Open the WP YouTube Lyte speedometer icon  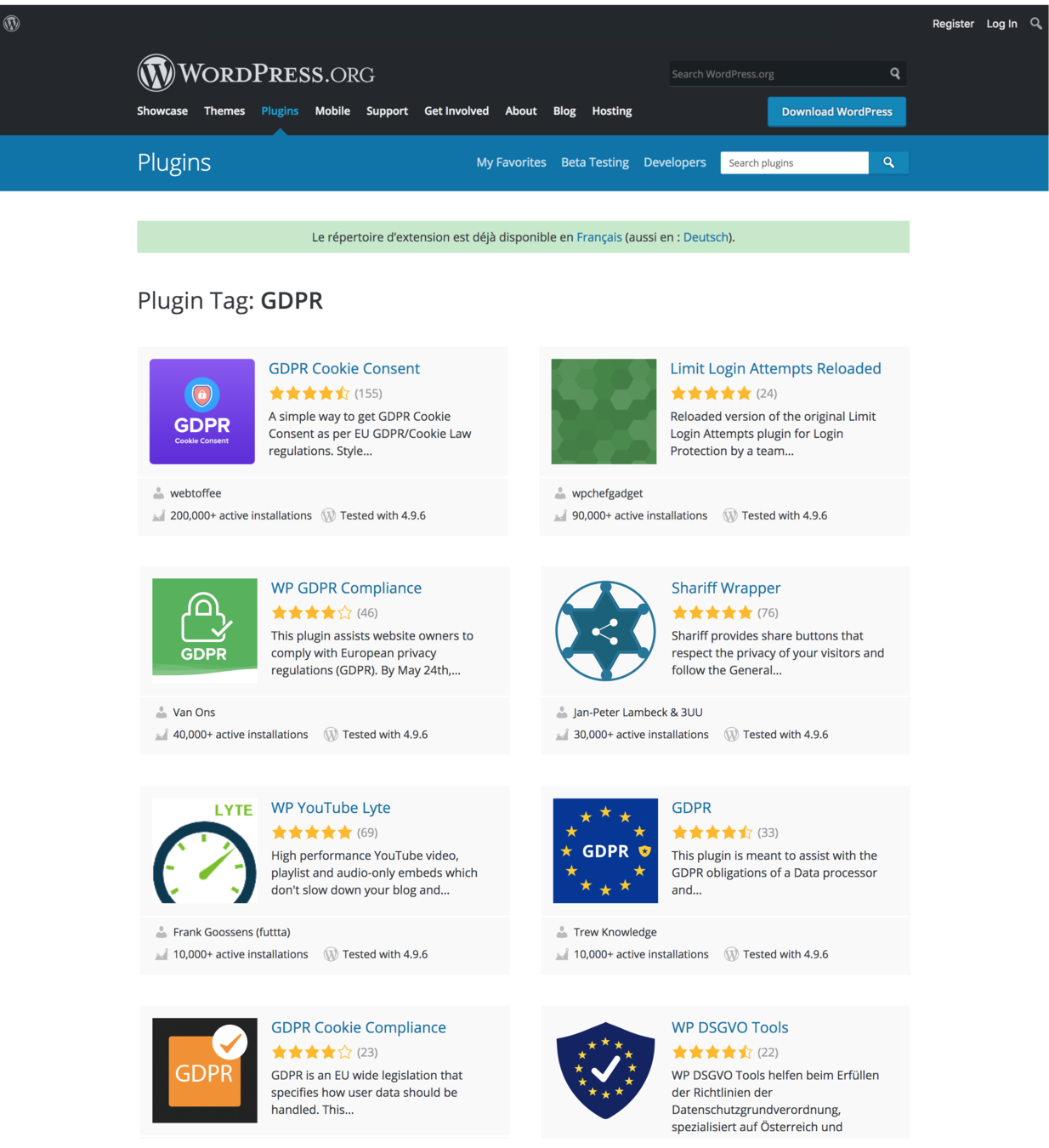tap(205, 850)
